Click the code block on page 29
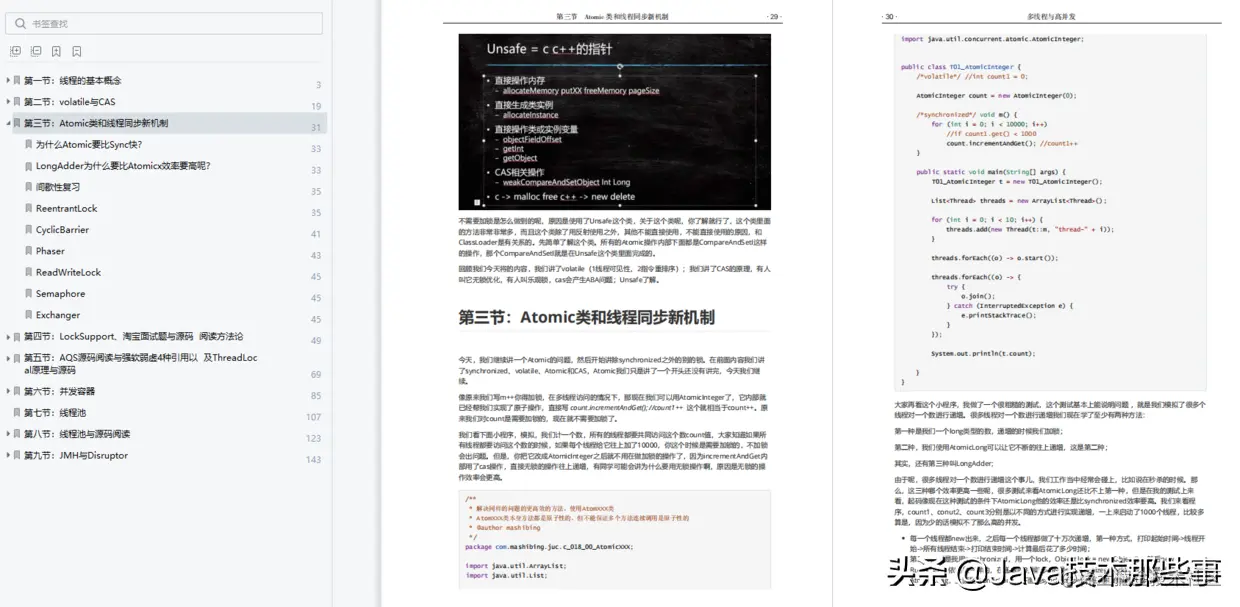The image size is (1240, 607). [615, 539]
